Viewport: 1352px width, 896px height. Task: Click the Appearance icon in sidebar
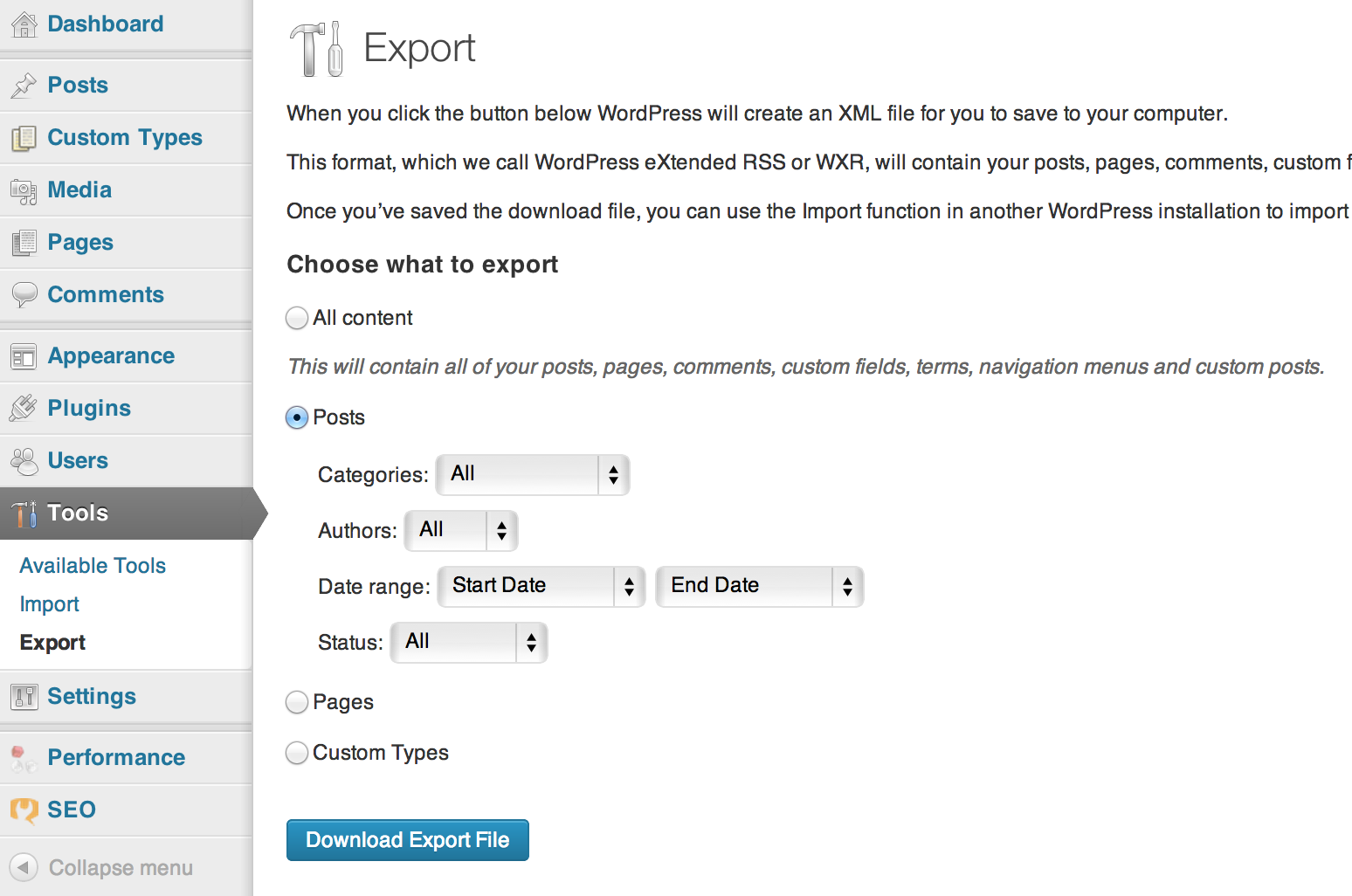[x=24, y=356]
